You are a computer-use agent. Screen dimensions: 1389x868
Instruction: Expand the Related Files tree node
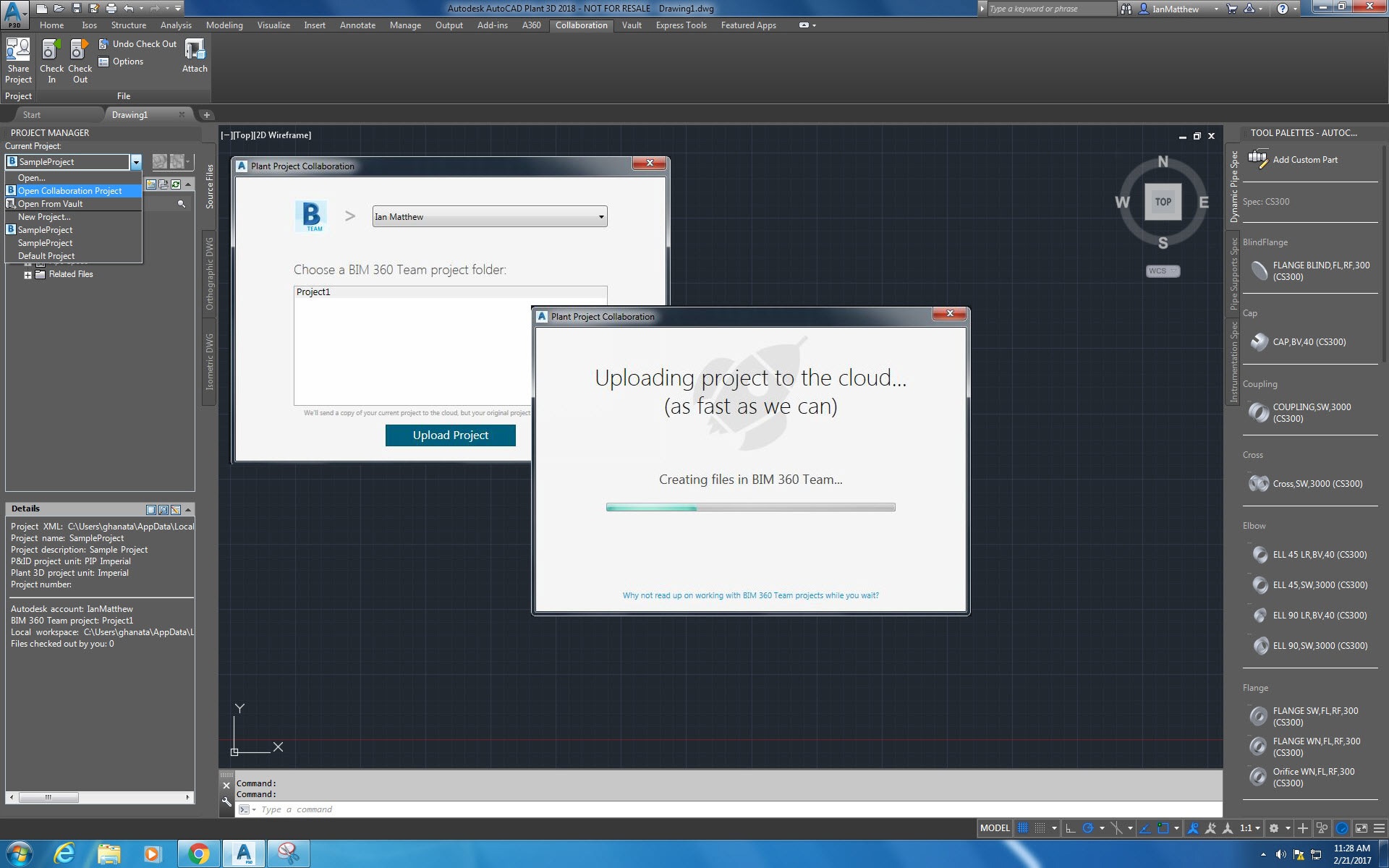27,275
